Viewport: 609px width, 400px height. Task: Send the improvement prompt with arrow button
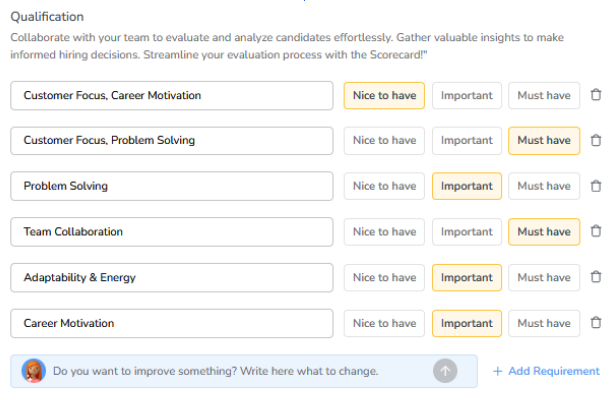pos(445,371)
